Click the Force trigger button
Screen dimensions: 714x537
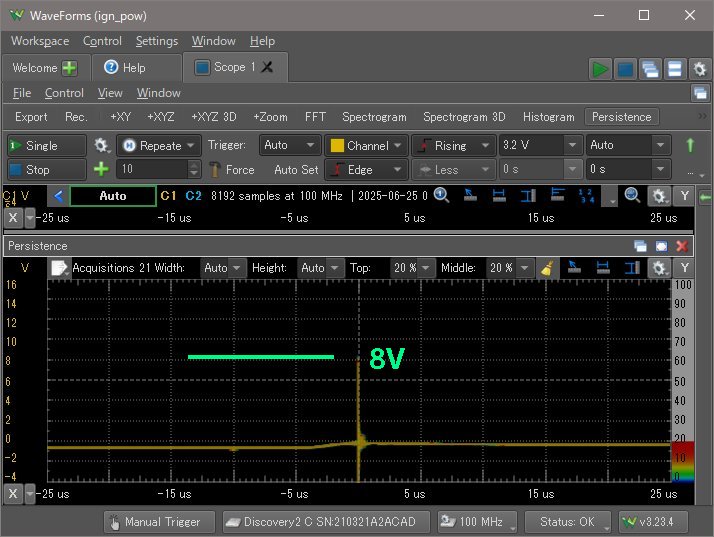tap(231, 170)
